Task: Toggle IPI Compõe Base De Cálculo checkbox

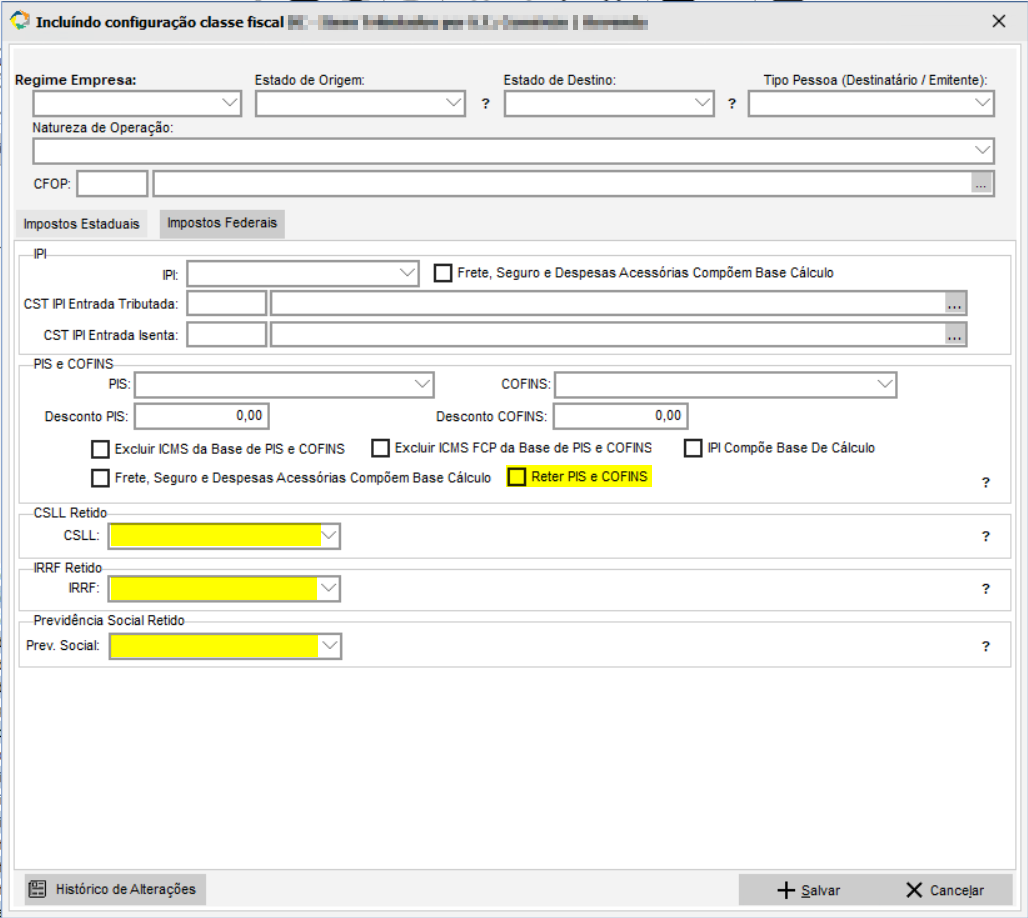Action: click(x=693, y=448)
